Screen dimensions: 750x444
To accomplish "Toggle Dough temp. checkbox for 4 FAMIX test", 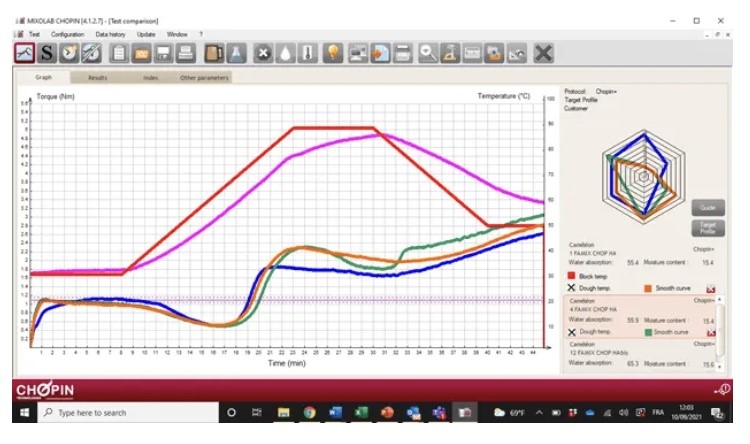I will tap(573, 331).
